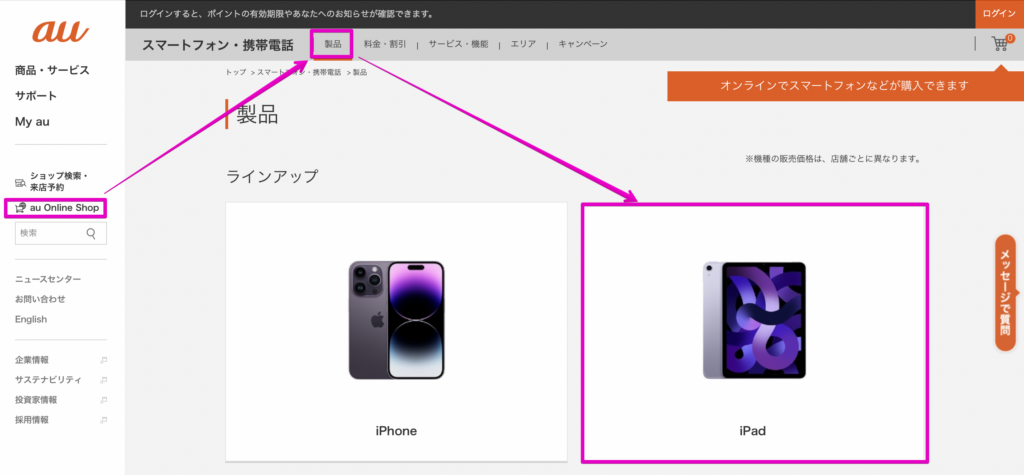Viewport: 1024px width, 475px height.
Task: Click オンラインでスマートフォンなどが購入できます banner
Action: click(x=844, y=86)
